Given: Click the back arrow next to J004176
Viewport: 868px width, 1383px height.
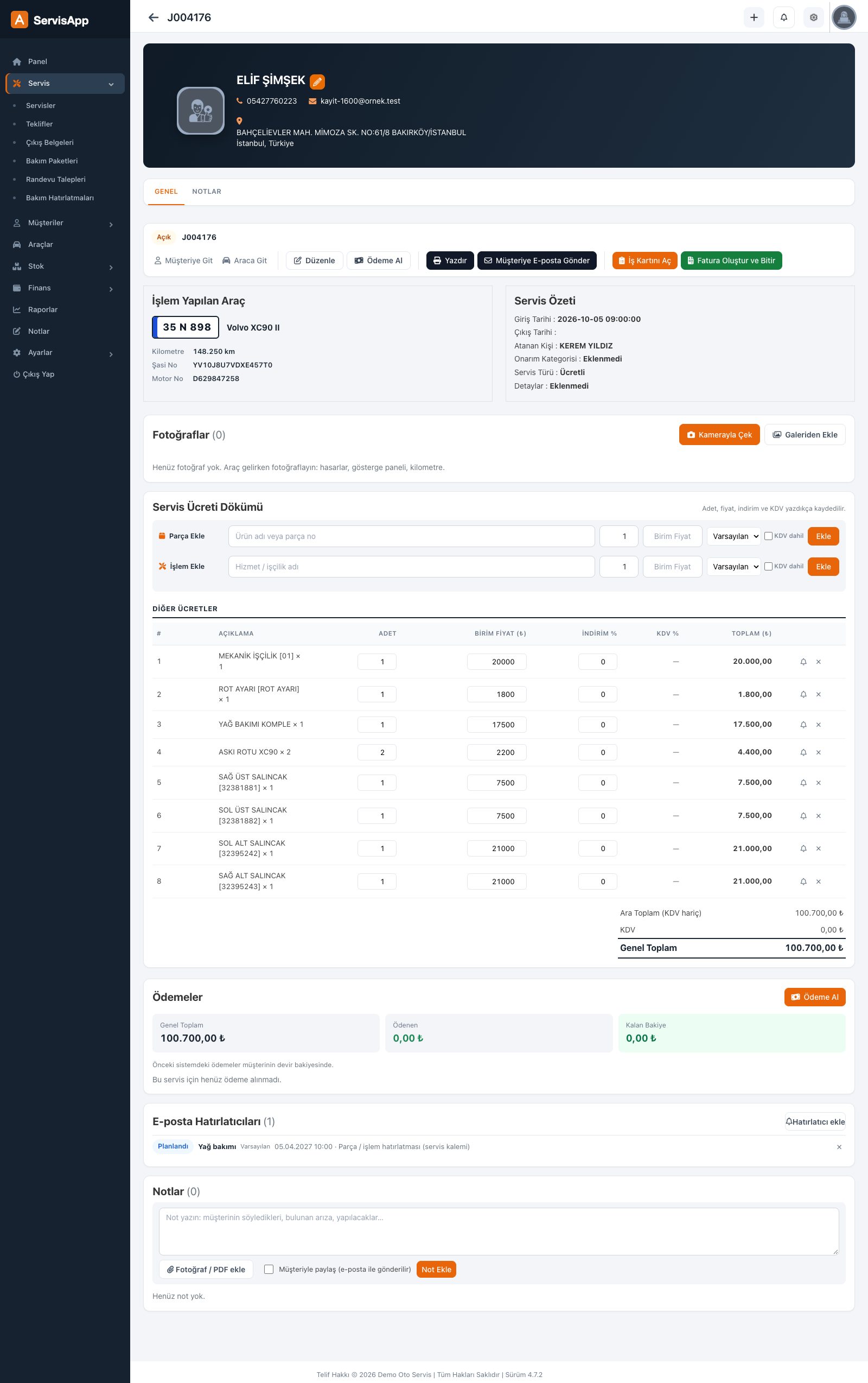Looking at the screenshot, I should tap(154, 18).
